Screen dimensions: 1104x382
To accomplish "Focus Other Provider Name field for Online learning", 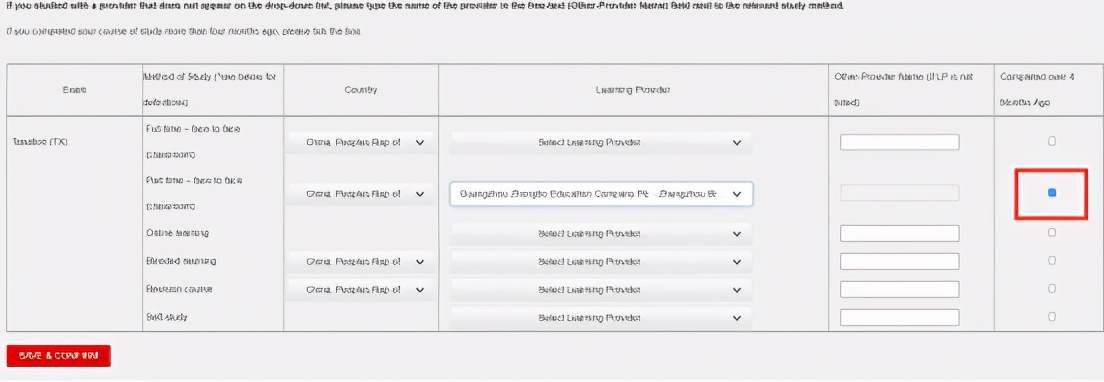I will [900, 234].
